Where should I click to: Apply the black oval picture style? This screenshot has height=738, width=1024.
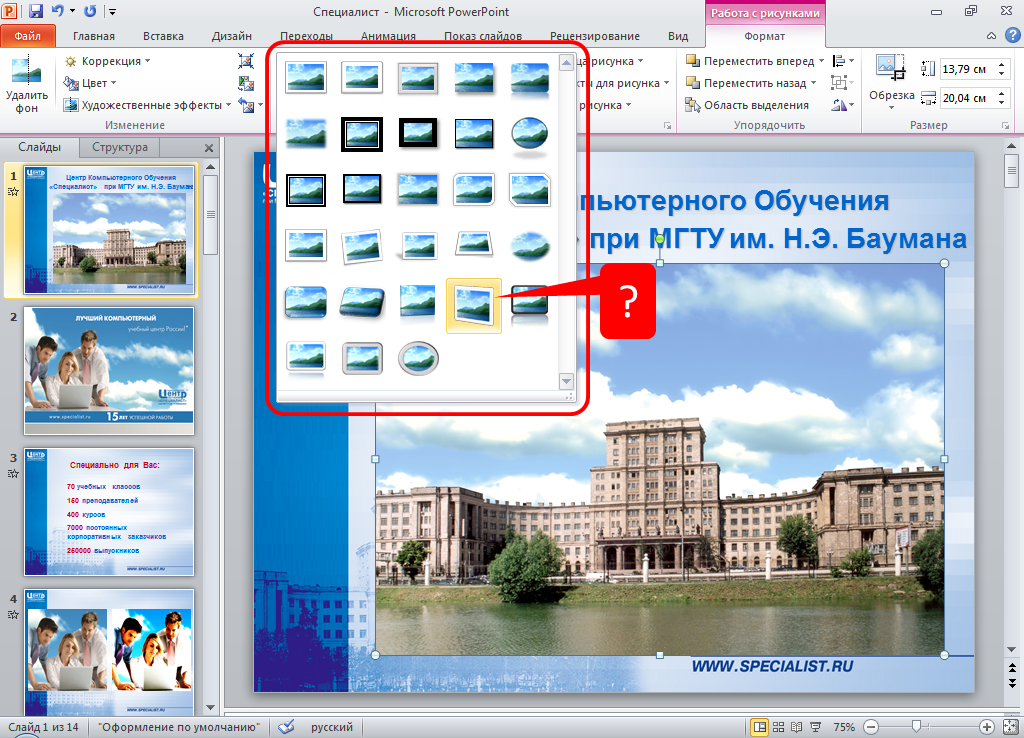[x=528, y=133]
